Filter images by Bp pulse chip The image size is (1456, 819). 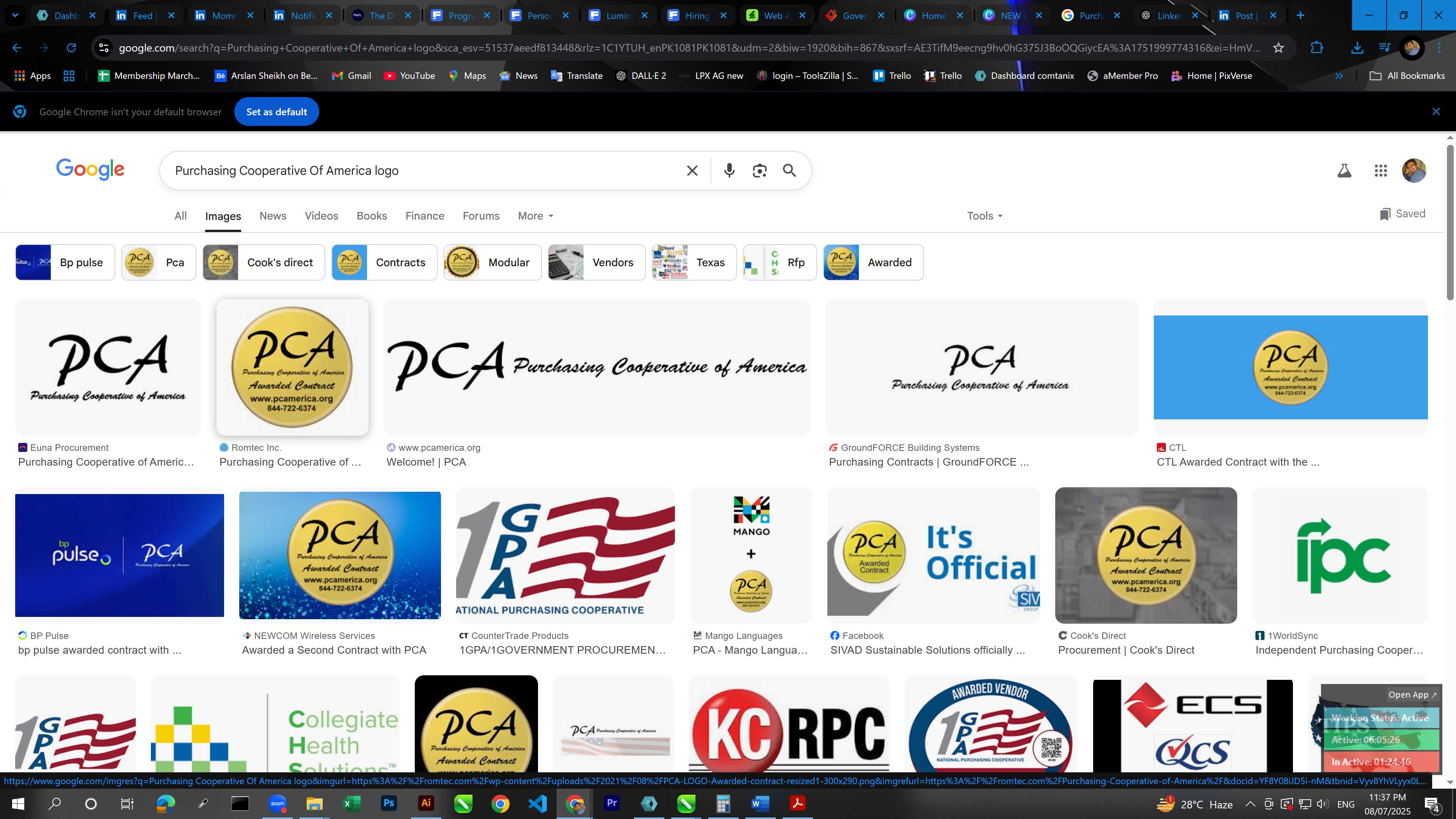(65, 262)
